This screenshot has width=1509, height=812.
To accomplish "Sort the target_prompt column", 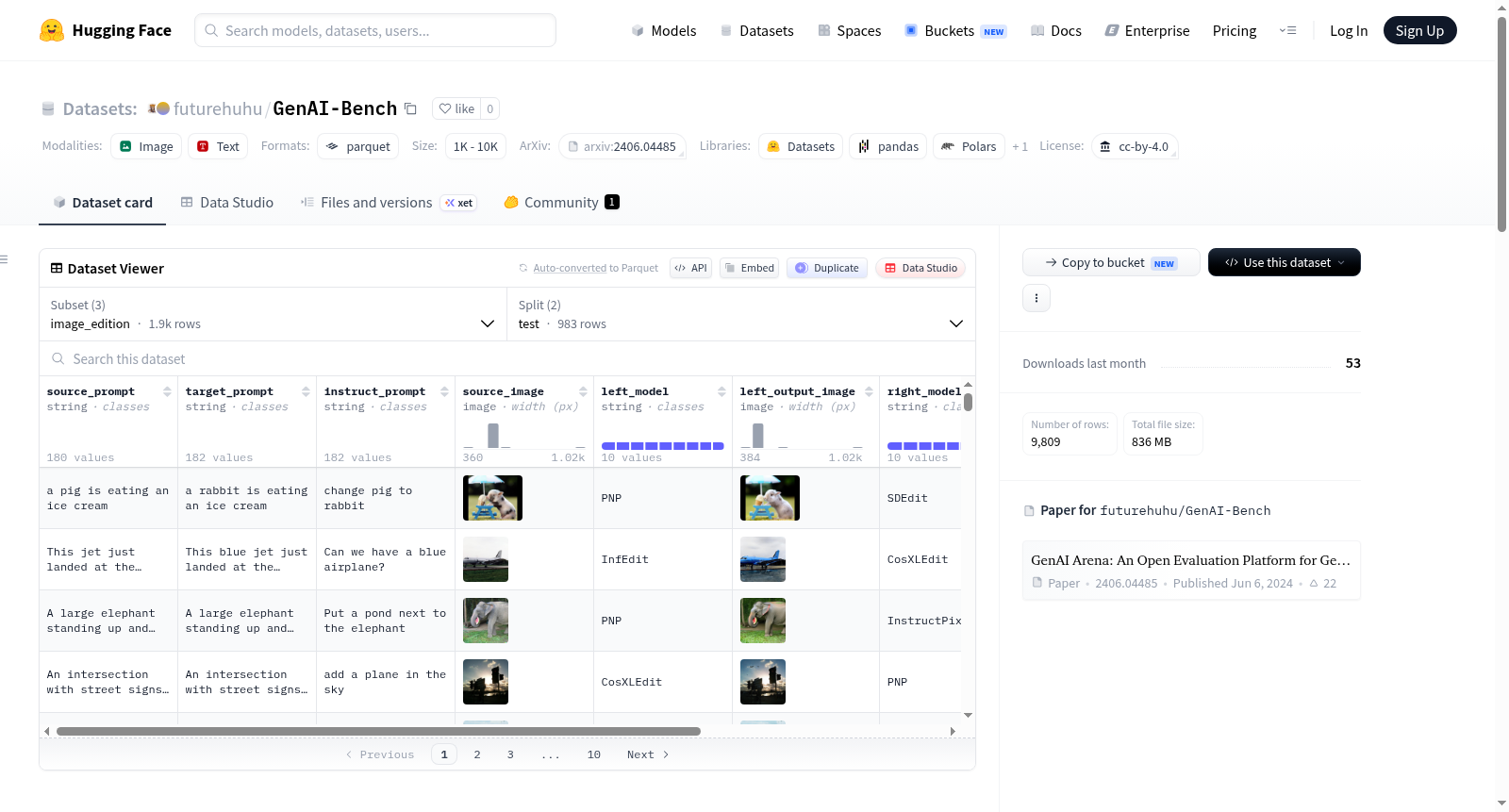I will pyautogui.click(x=306, y=391).
